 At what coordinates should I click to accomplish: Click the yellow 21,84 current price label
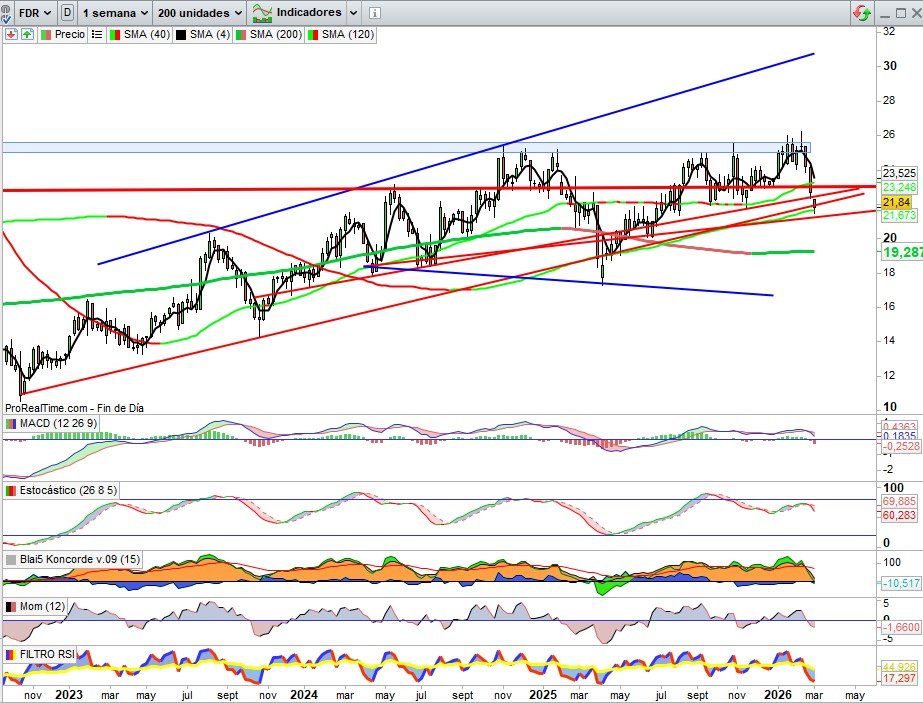click(x=897, y=203)
